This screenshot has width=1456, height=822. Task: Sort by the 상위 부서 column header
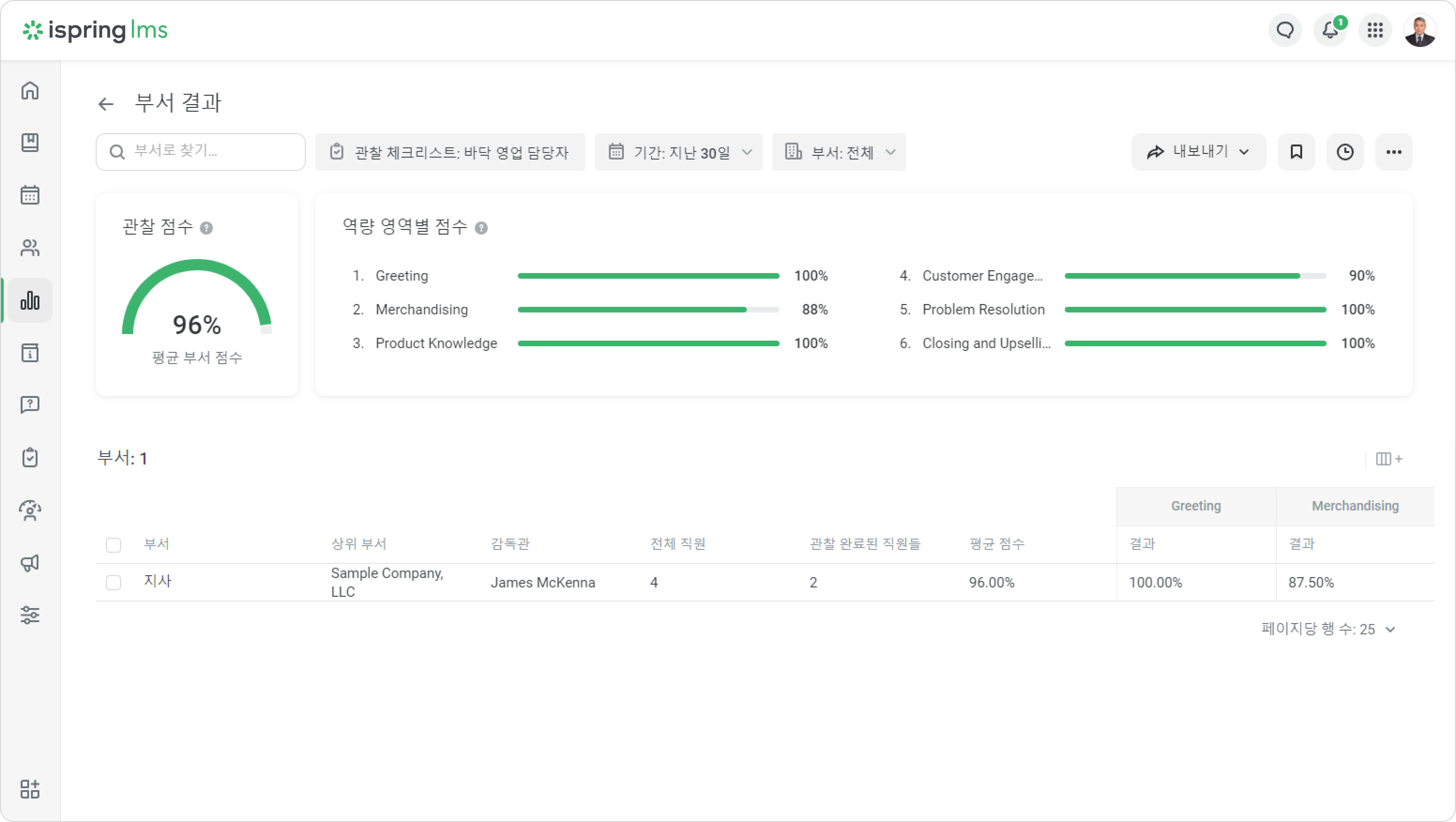coord(359,544)
